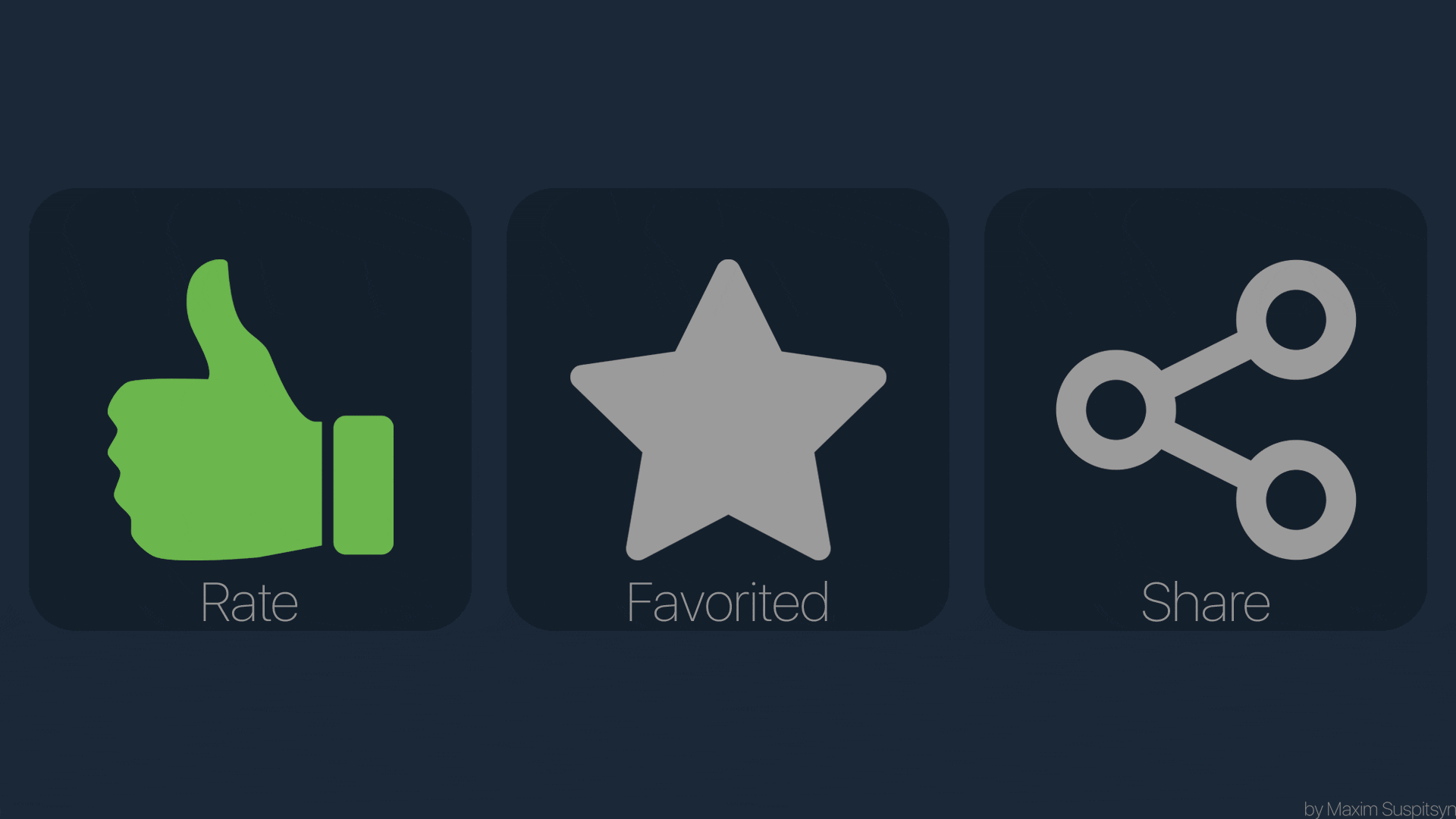Click the green cuff rectangle of thumbs-up

(363, 485)
